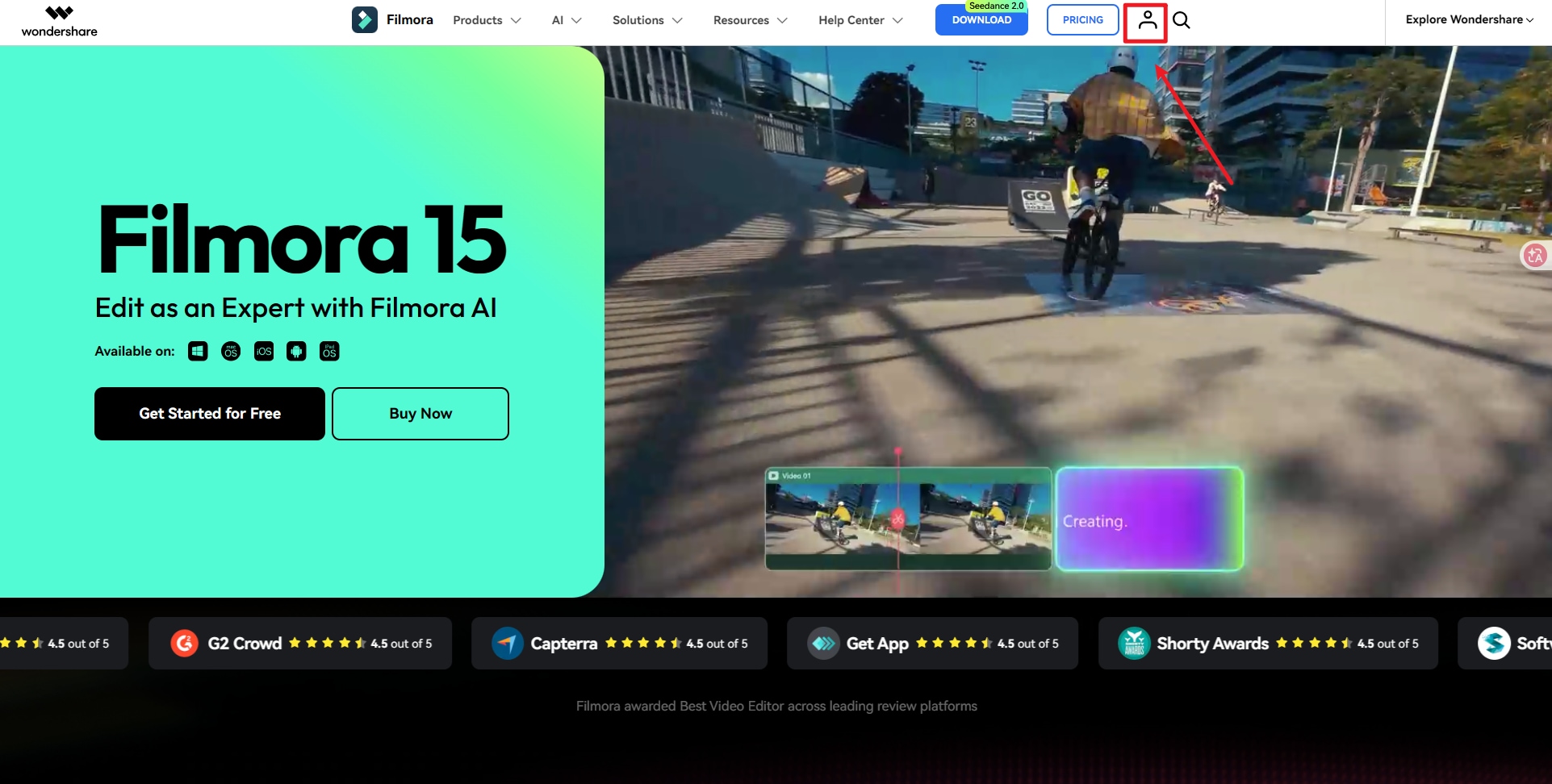Click the "Edit as an Expert with Filmora AI" text

click(x=295, y=308)
